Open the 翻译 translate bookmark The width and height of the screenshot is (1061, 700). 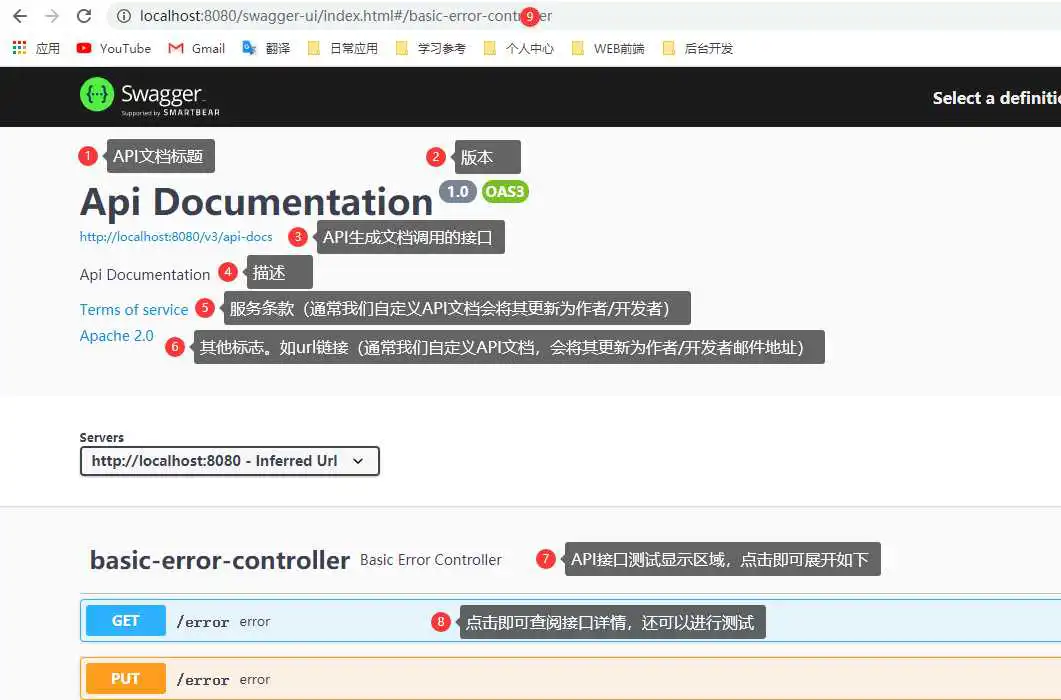[x=266, y=48]
